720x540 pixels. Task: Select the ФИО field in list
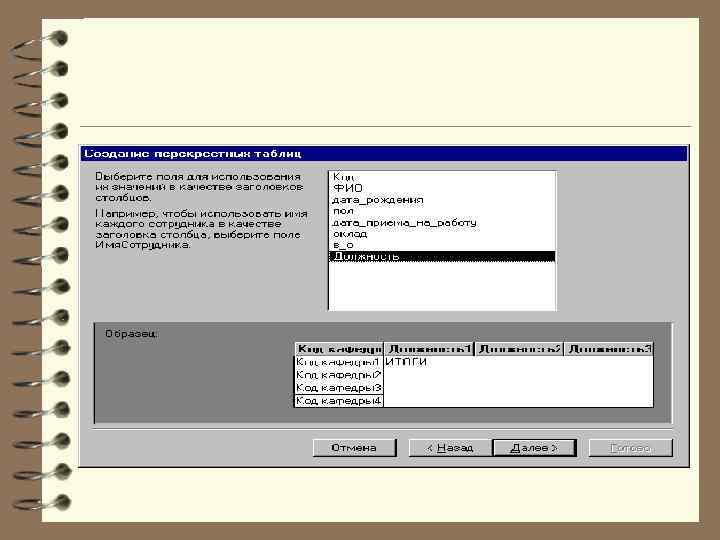442,188
